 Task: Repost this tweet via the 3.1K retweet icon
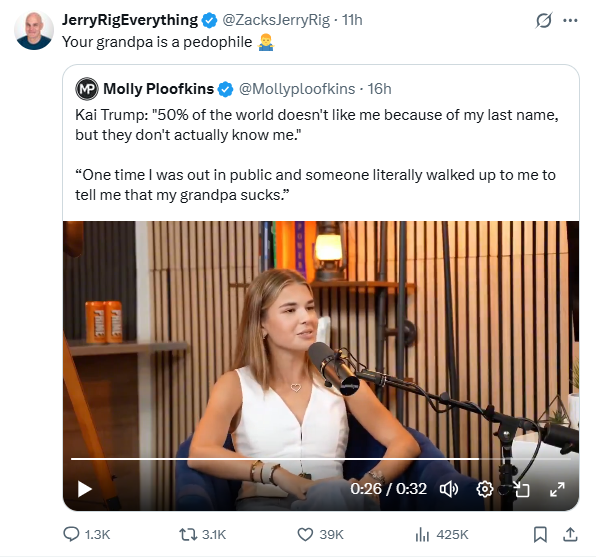(203, 534)
